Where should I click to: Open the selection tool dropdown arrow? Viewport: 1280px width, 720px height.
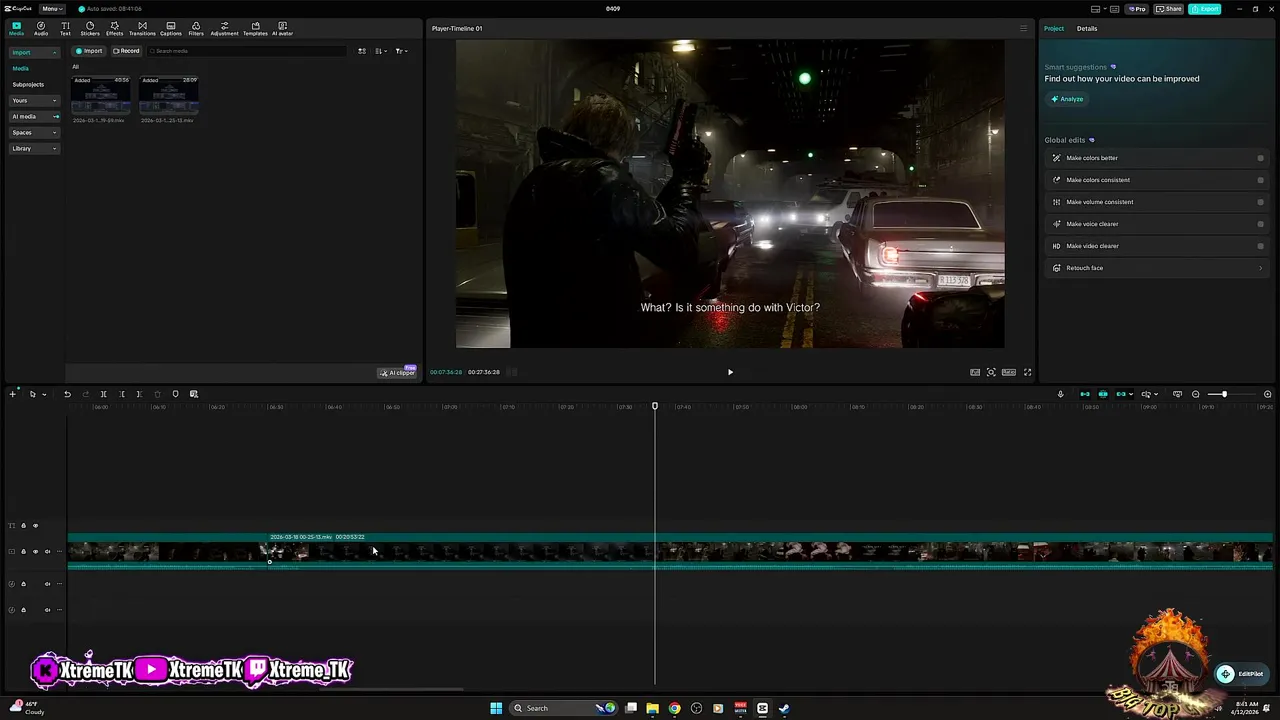pyautogui.click(x=44, y=394)
